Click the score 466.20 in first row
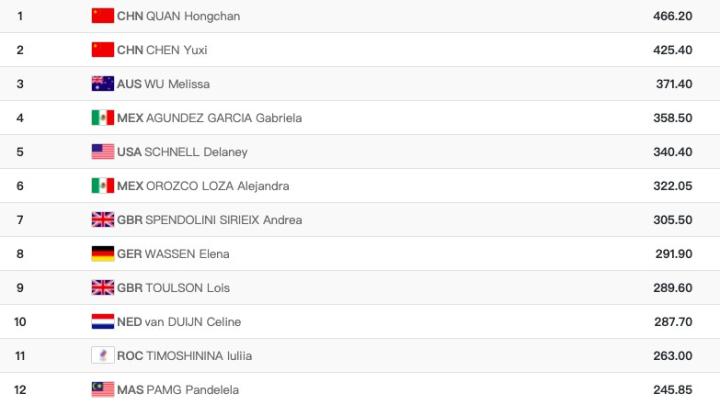The height and width of the screenshot is (405, 720). click(x=672, y=16)
